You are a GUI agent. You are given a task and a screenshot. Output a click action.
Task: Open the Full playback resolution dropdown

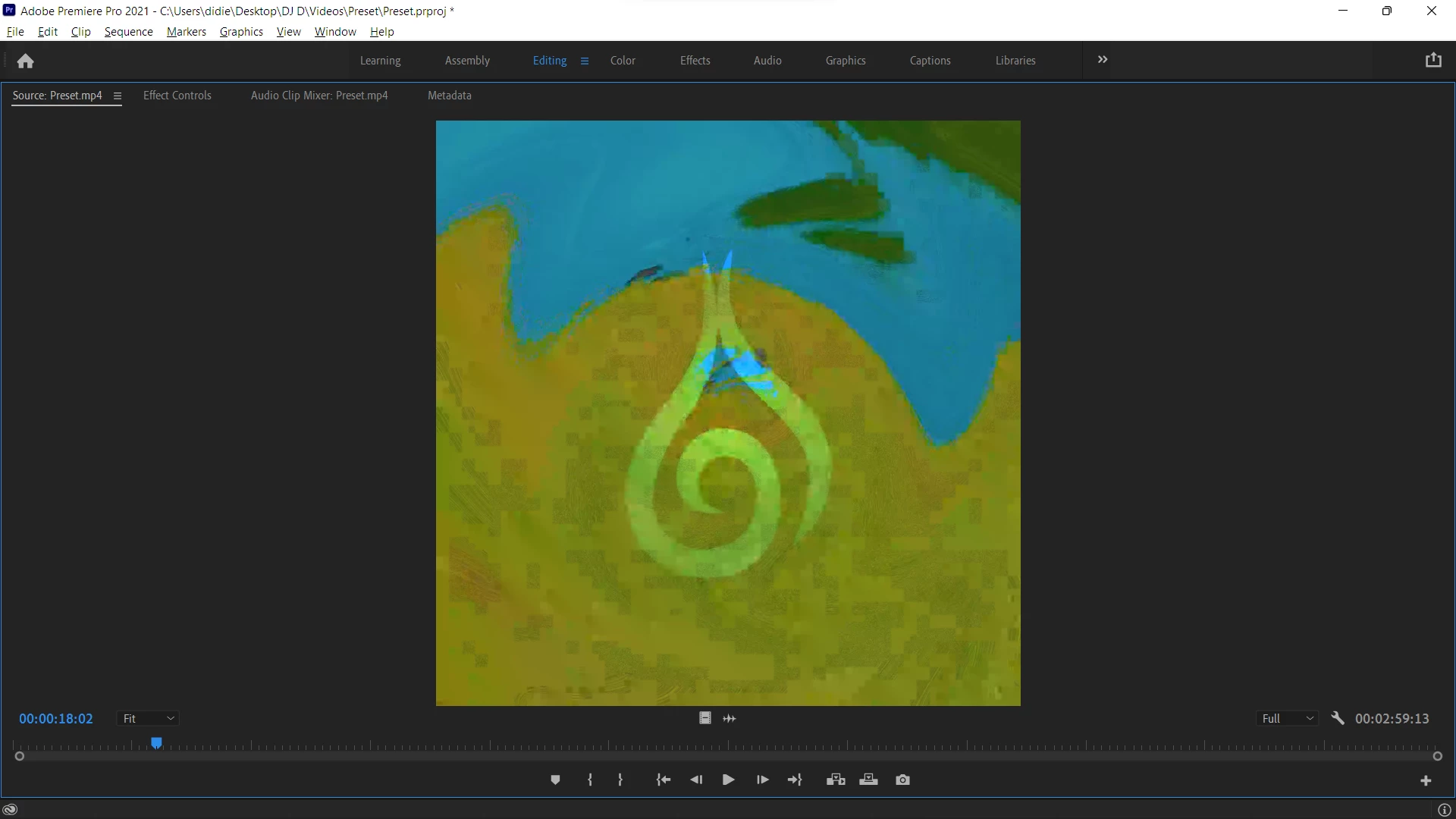1288,718
